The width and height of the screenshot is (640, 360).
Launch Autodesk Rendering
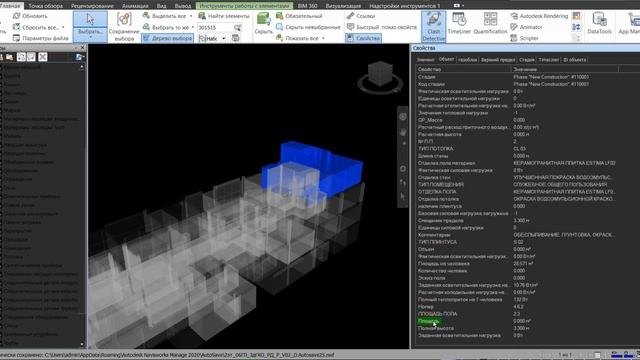coord(539,16)
